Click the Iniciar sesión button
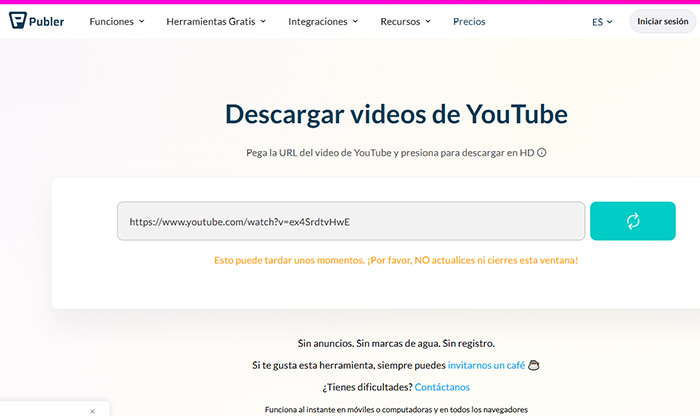The height and width of the screenshot is (416, 700). [662, 21]
